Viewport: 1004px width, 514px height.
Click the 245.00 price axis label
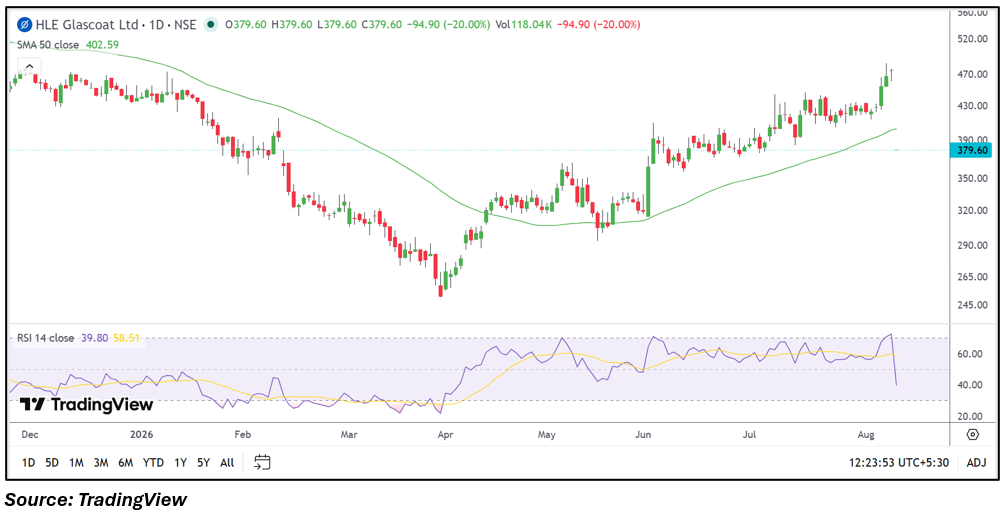point(974,305)
